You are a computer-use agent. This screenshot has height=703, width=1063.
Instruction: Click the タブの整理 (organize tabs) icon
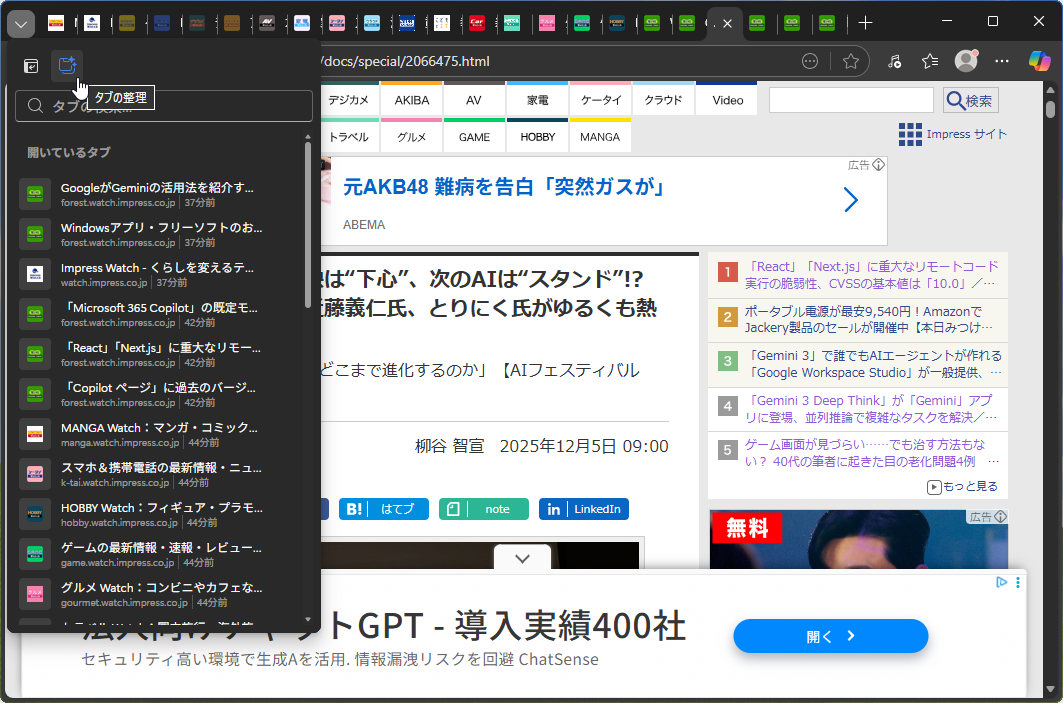(x=66, y=64)
